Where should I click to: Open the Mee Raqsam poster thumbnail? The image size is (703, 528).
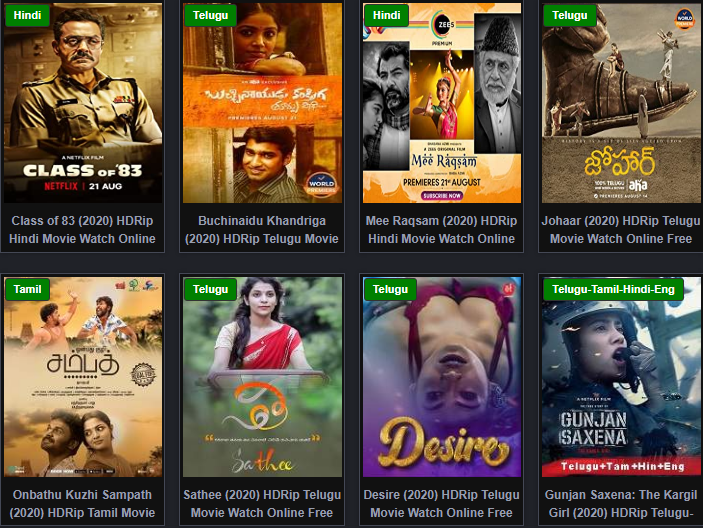tap(442, 103)
